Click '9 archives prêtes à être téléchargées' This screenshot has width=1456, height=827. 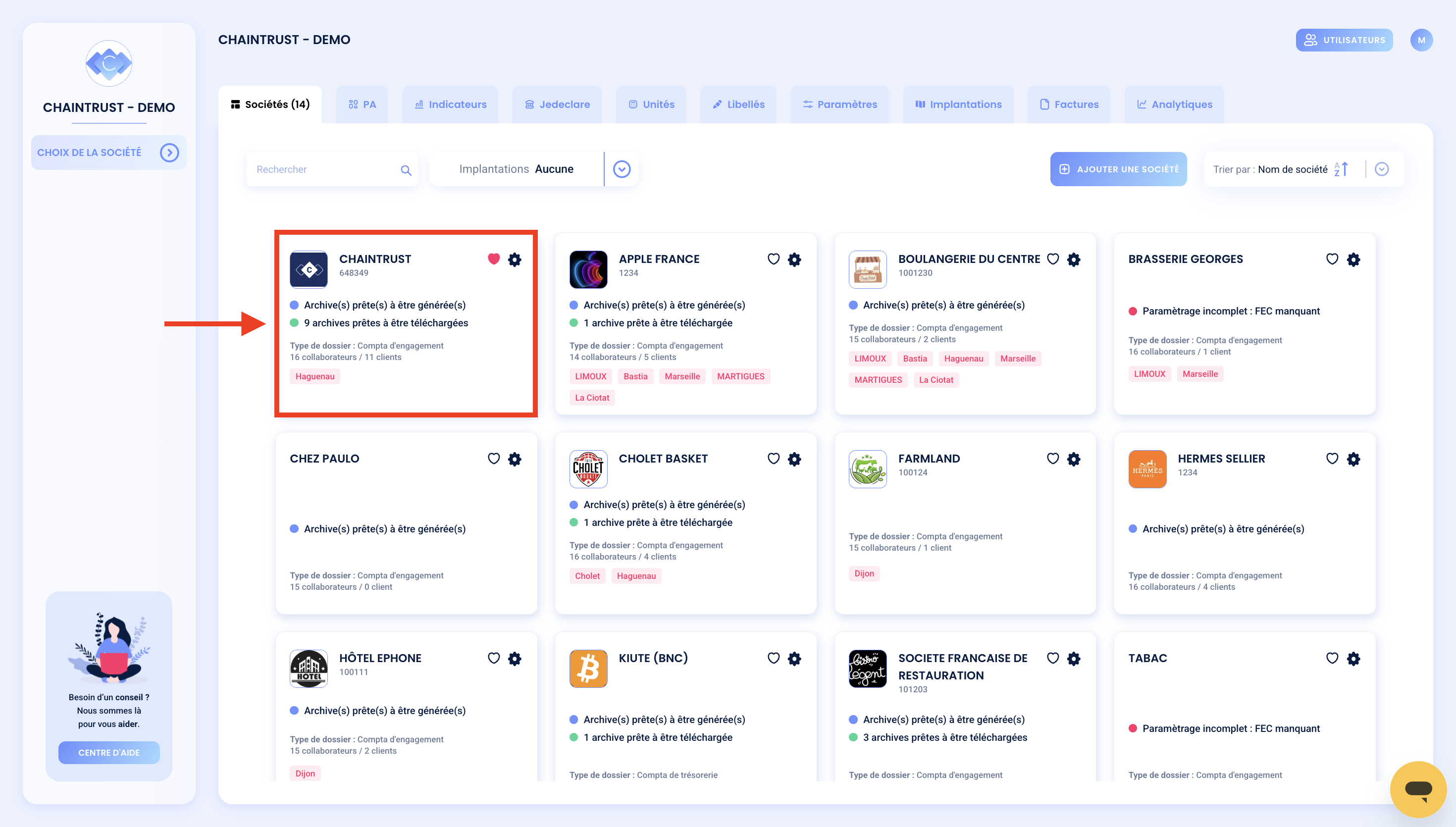click(386, 323)
